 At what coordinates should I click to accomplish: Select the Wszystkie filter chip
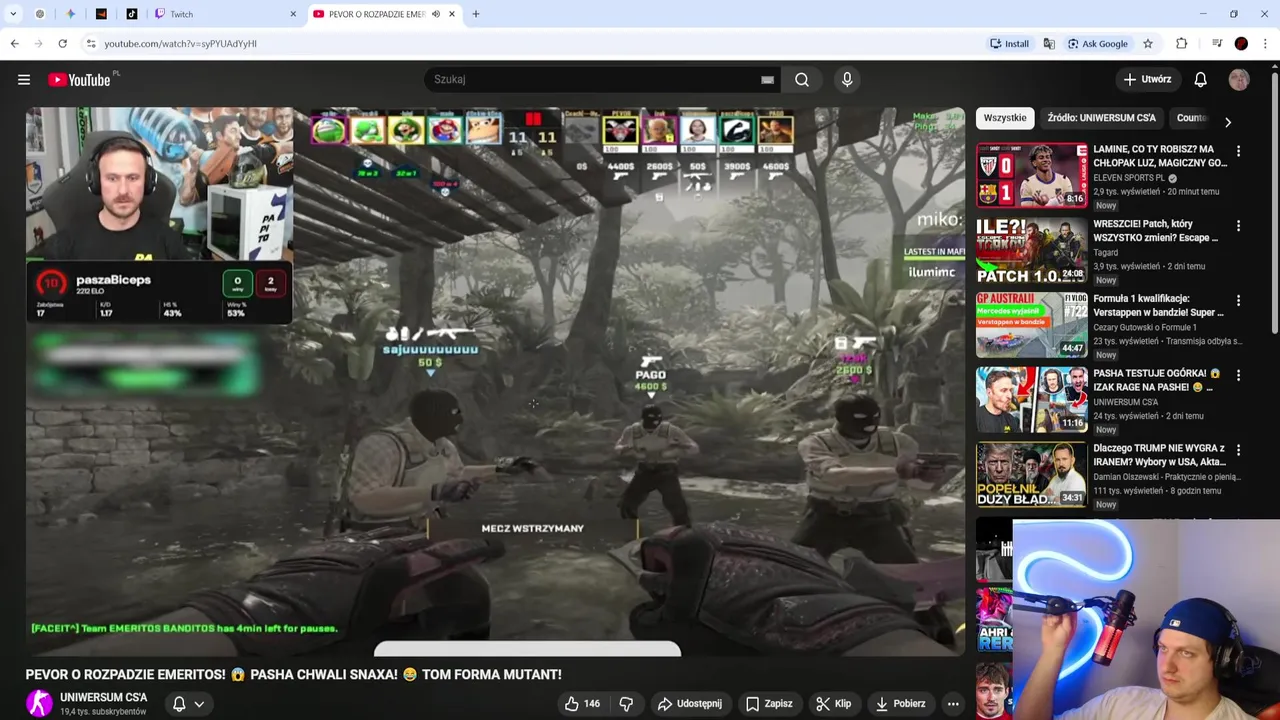pyautogui.click(x=1005, y=118)
